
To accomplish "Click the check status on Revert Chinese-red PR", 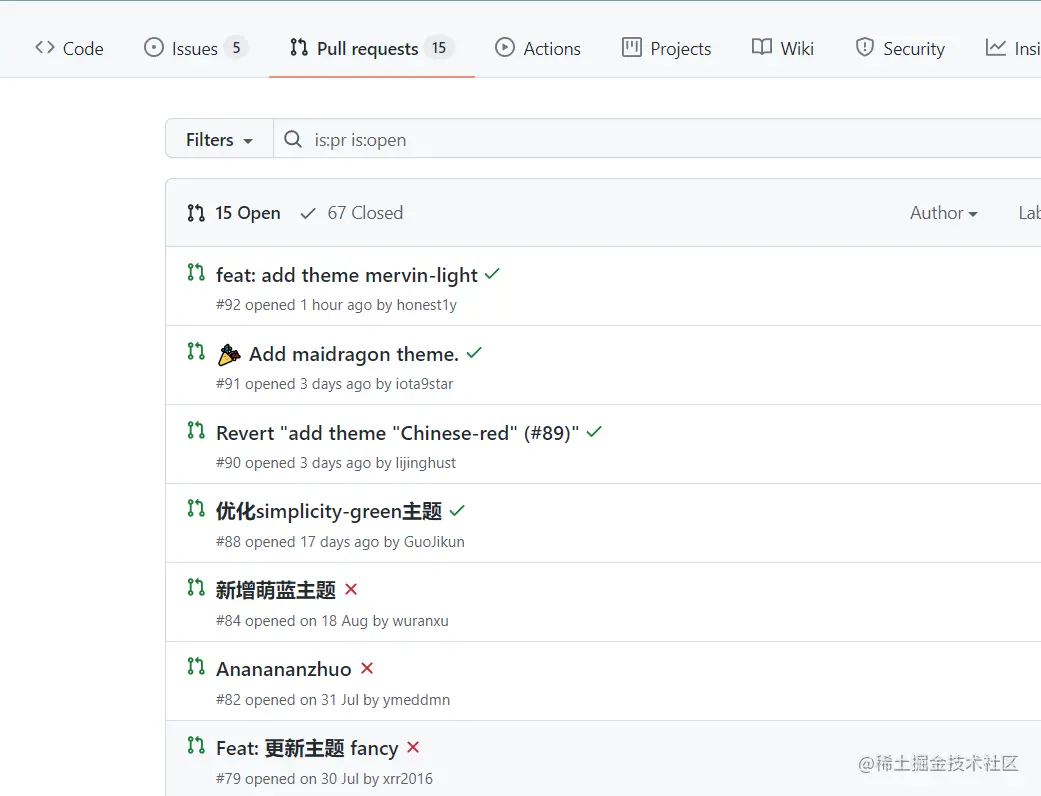I will (594, 432).
